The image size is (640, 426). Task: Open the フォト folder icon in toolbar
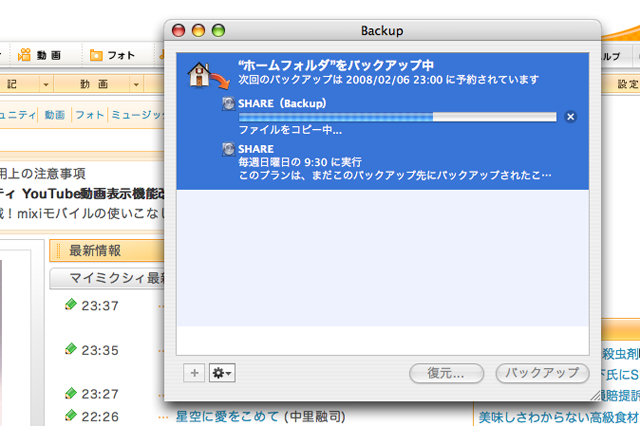click(x=96, y=55)
